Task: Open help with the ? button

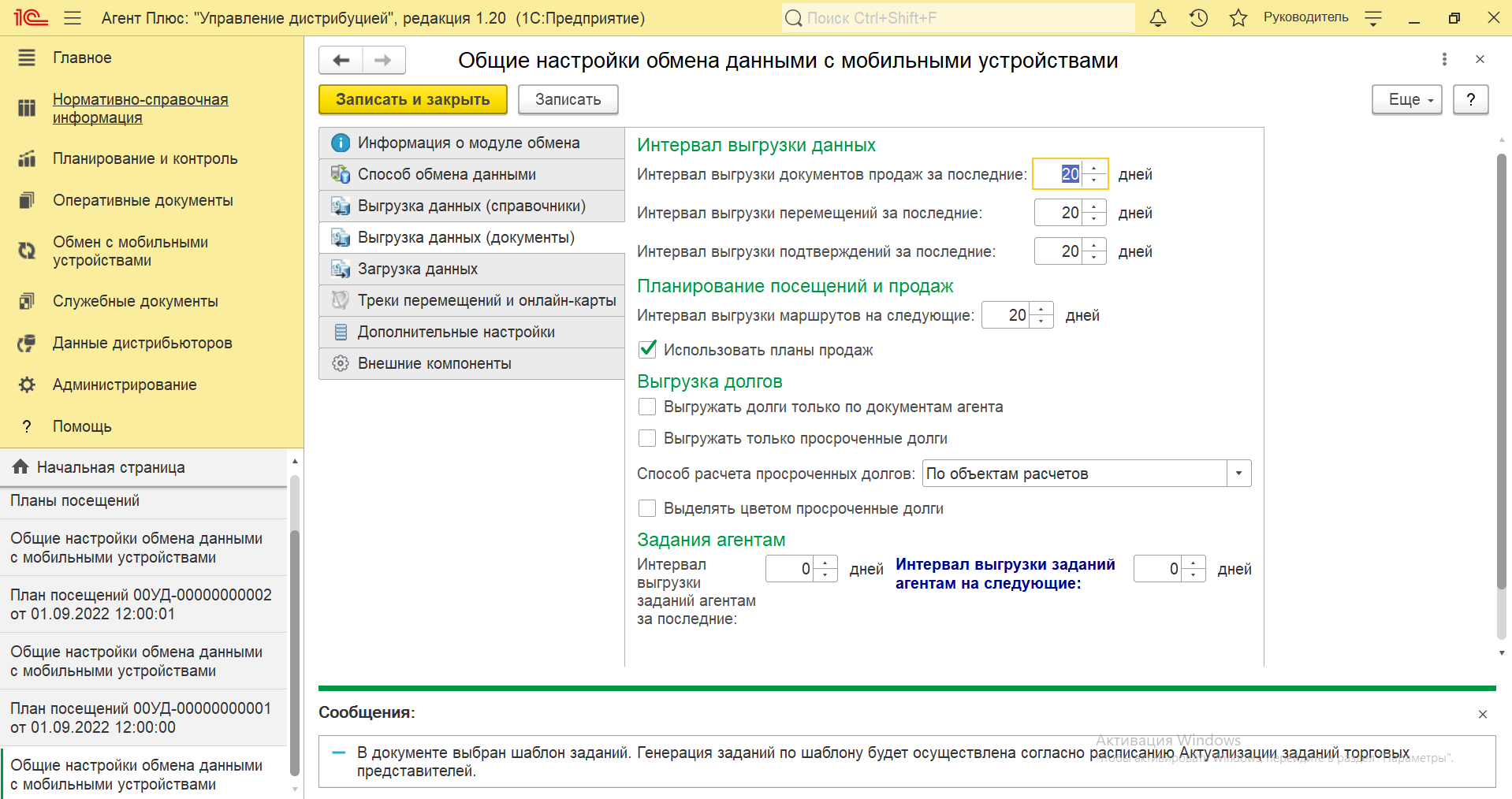Action: (1470, 99)
